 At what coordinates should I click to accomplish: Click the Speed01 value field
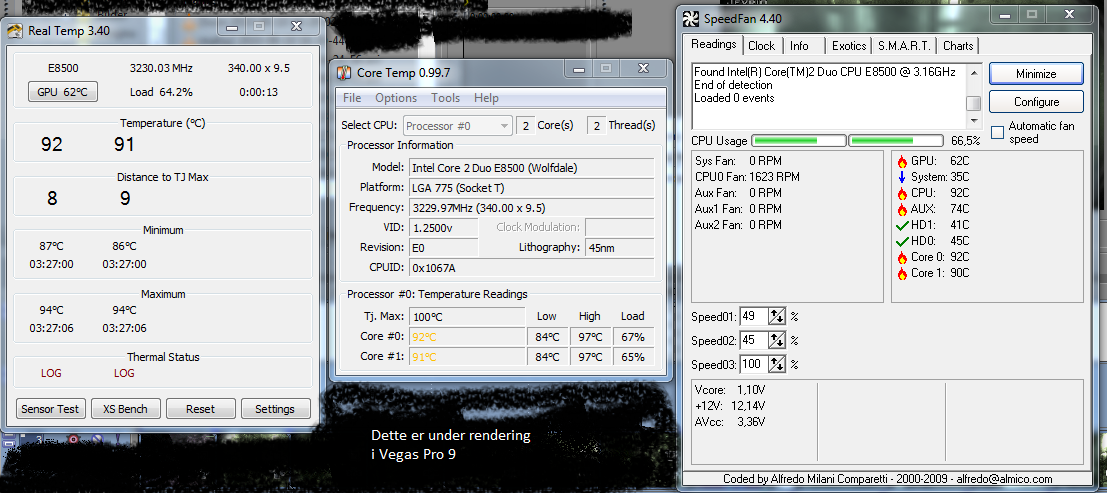[x=753, y=316]
